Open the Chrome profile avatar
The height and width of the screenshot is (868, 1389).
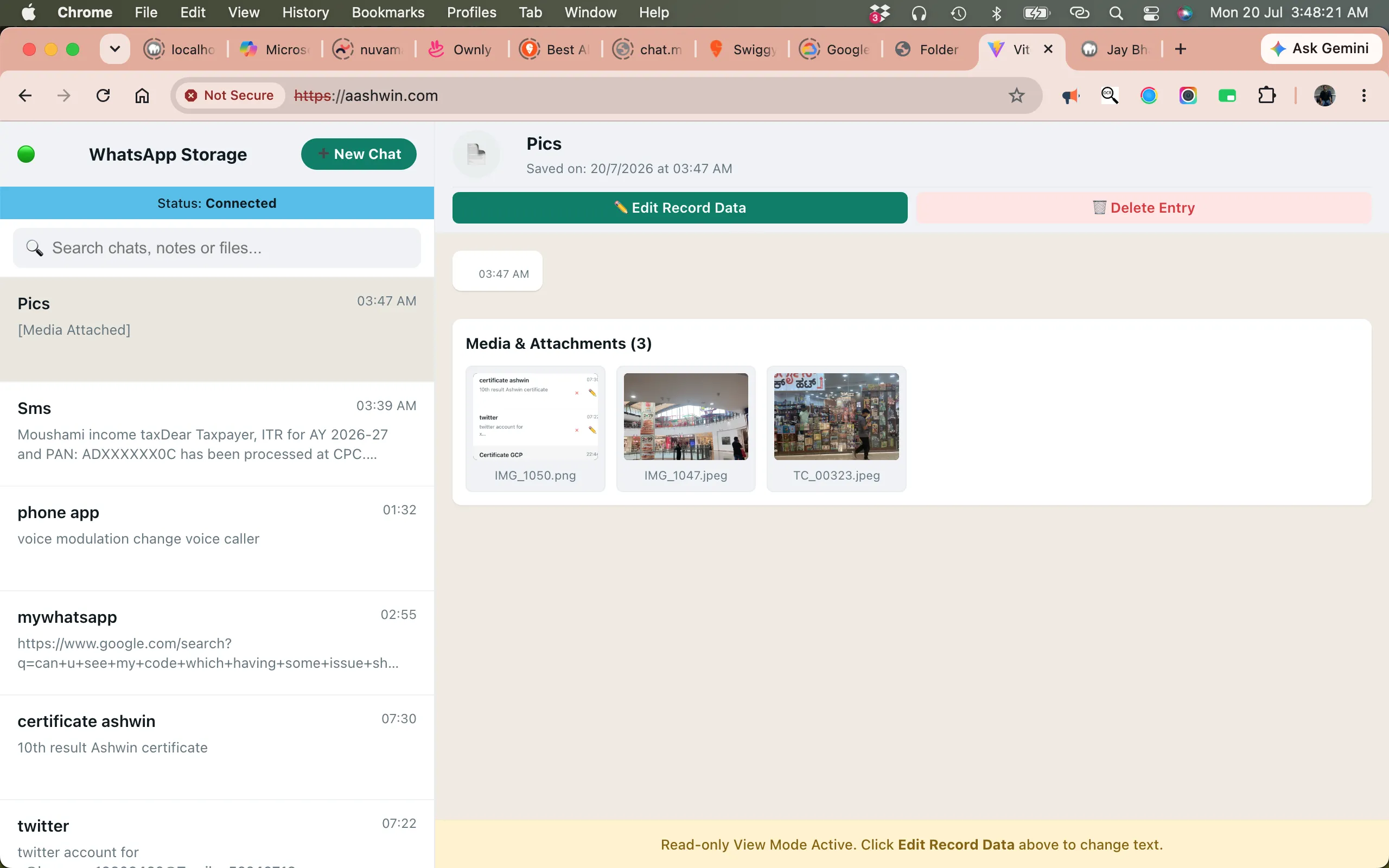coord(1325,95)
